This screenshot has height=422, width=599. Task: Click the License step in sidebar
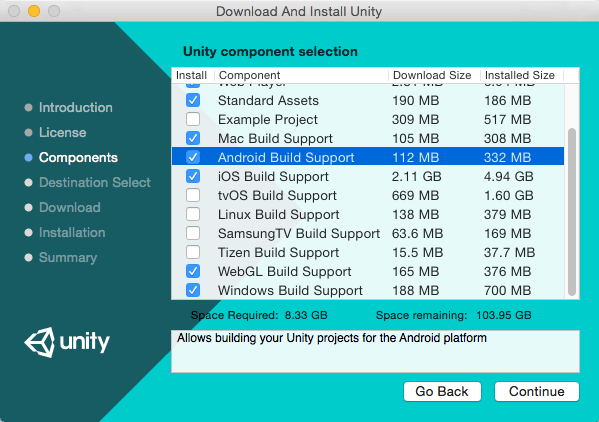tap(63, 133)
